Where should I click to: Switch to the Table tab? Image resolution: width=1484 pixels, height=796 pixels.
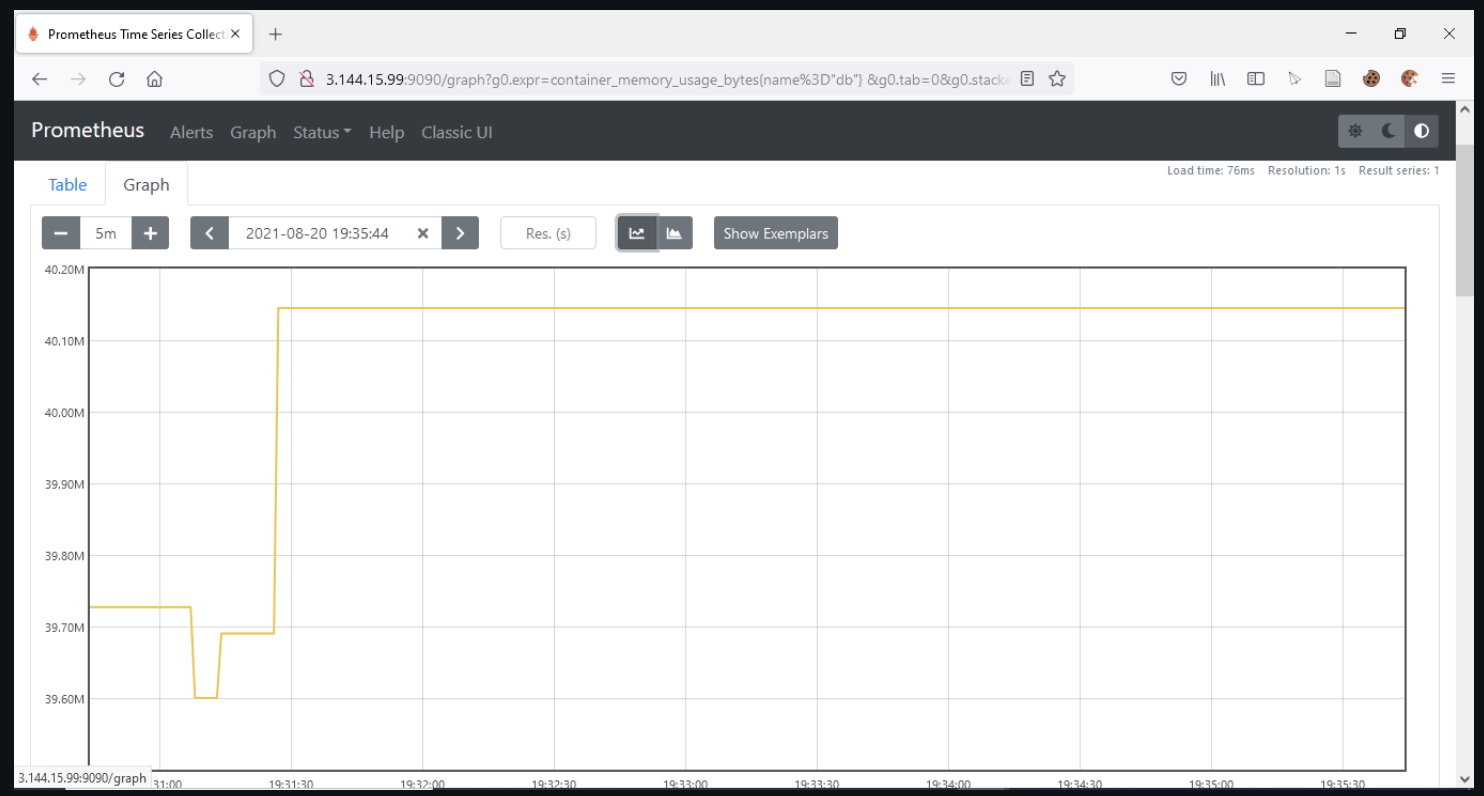point(68,184)
